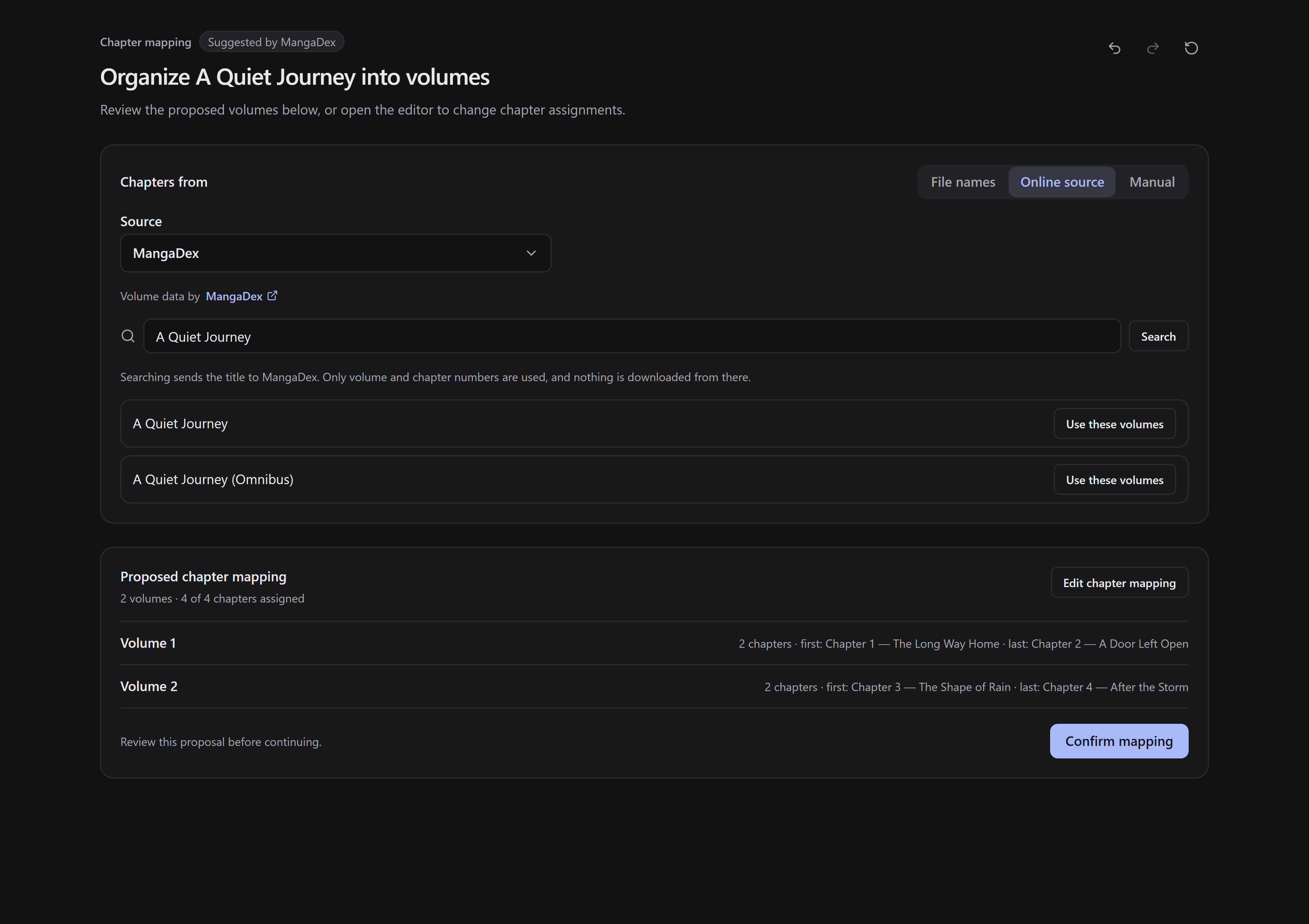
Task: Select the Volume 2 row
Action: click(x=654, y=686)
